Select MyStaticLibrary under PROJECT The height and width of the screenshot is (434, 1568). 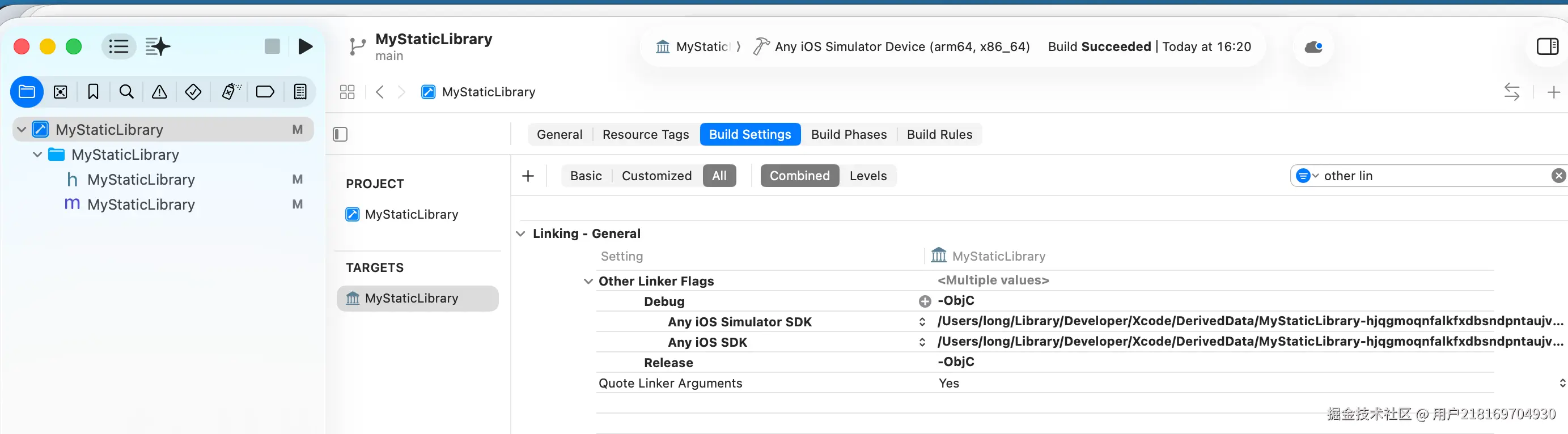[402, 214]
